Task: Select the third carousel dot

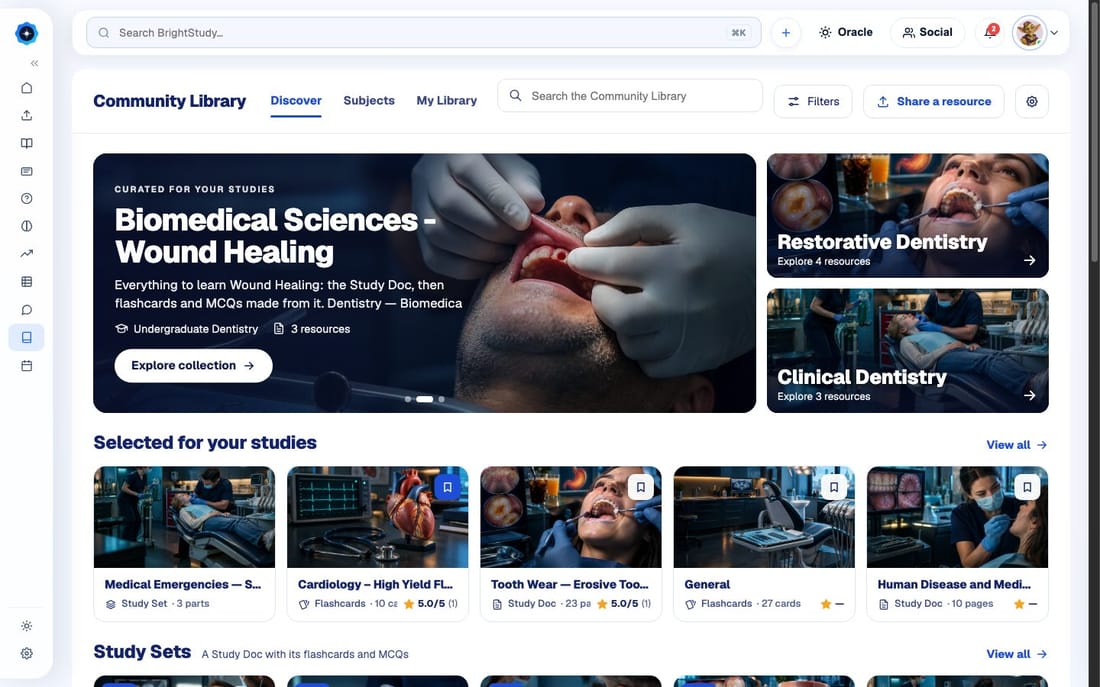Action: [x=441, y=399]
